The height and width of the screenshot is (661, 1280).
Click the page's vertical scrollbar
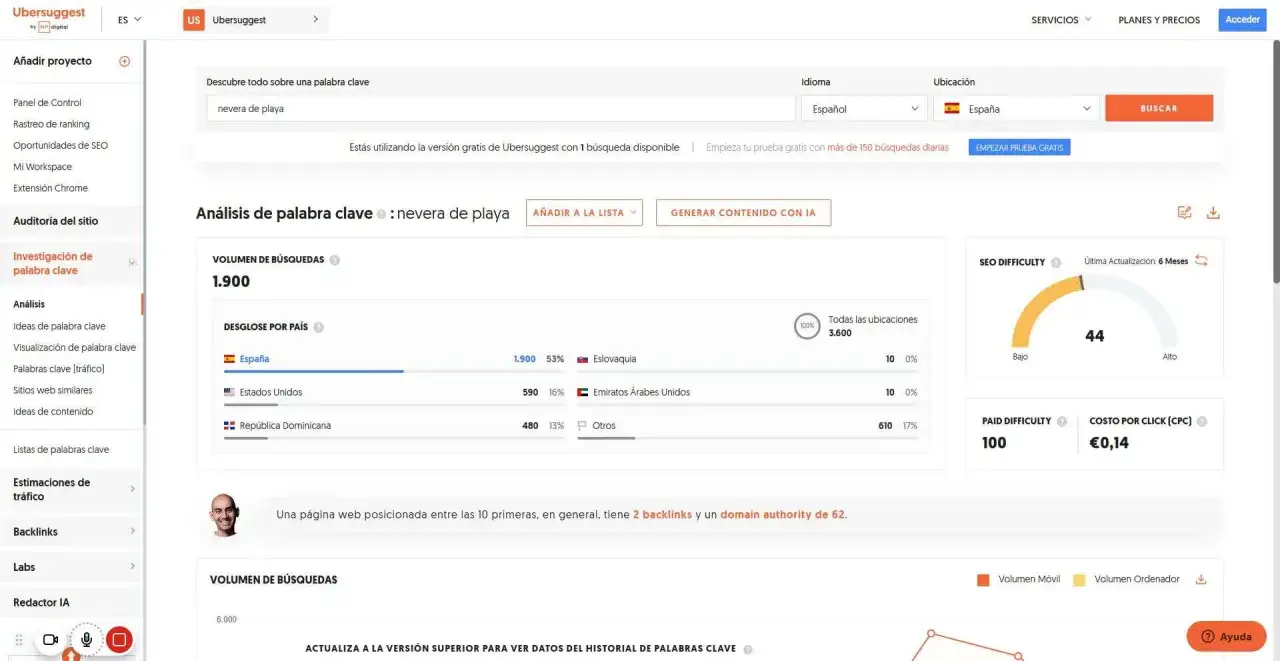coord(1275,160)
